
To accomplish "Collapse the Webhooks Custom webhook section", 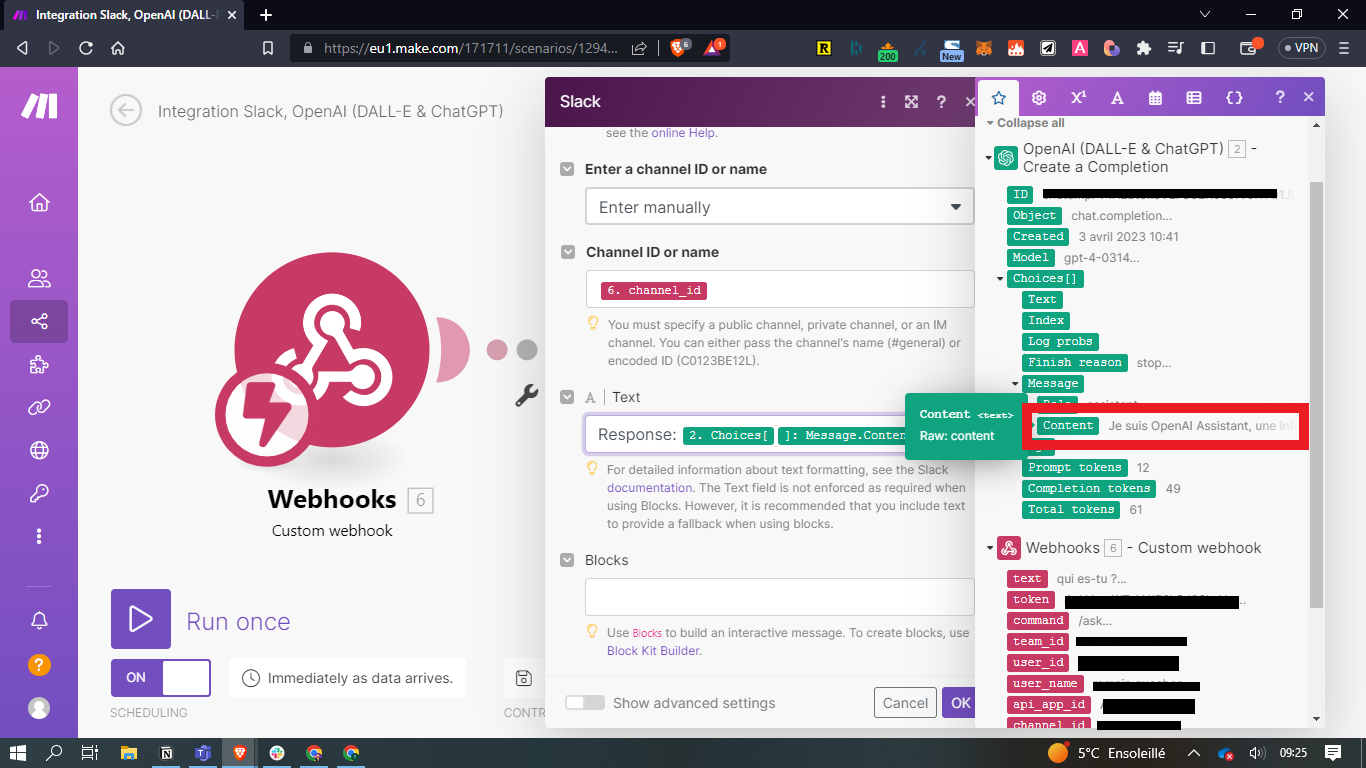I will point(989,548).
